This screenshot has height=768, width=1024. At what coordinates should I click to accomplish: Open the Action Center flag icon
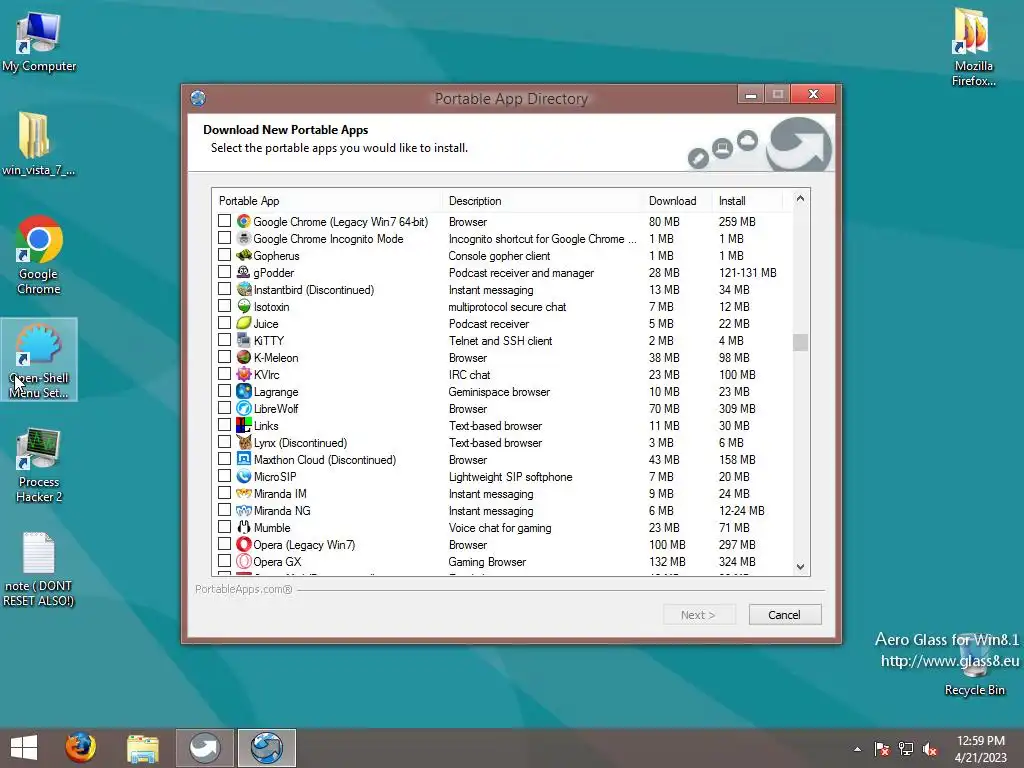[x=882, y=749]
